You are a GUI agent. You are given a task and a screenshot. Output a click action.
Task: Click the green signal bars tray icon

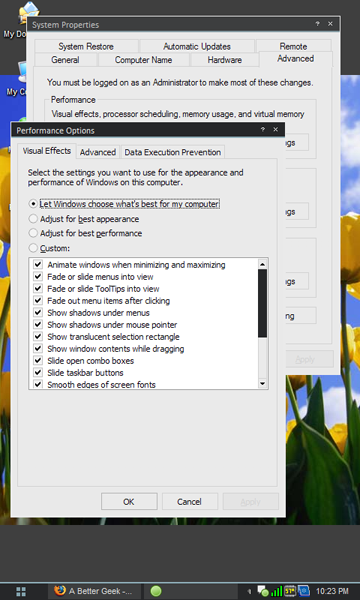[x=276, y=591]
